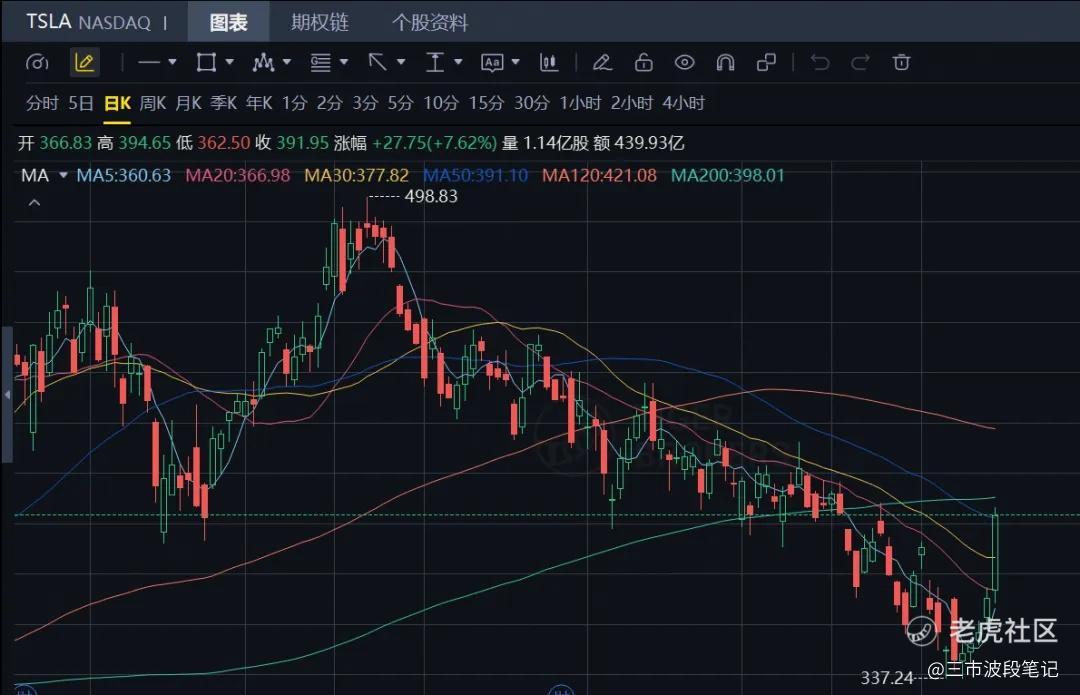The width and height of the screenshot is (1080, 695).
Task: Select the arrow drawing tool
Action: pyautogui.click(x=377, y=63)
